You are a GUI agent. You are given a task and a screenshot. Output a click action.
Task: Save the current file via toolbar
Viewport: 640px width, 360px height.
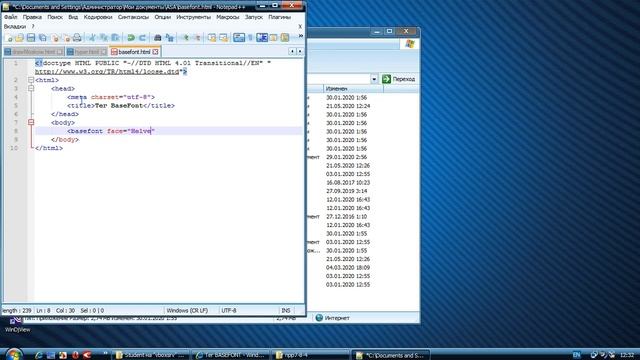pyautogui.click(x=31, y=38)
